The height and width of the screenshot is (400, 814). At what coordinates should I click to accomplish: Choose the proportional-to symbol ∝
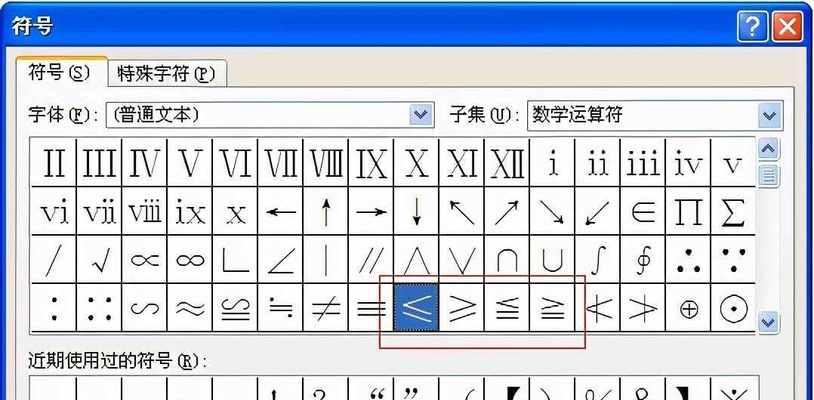pos(144,259)
